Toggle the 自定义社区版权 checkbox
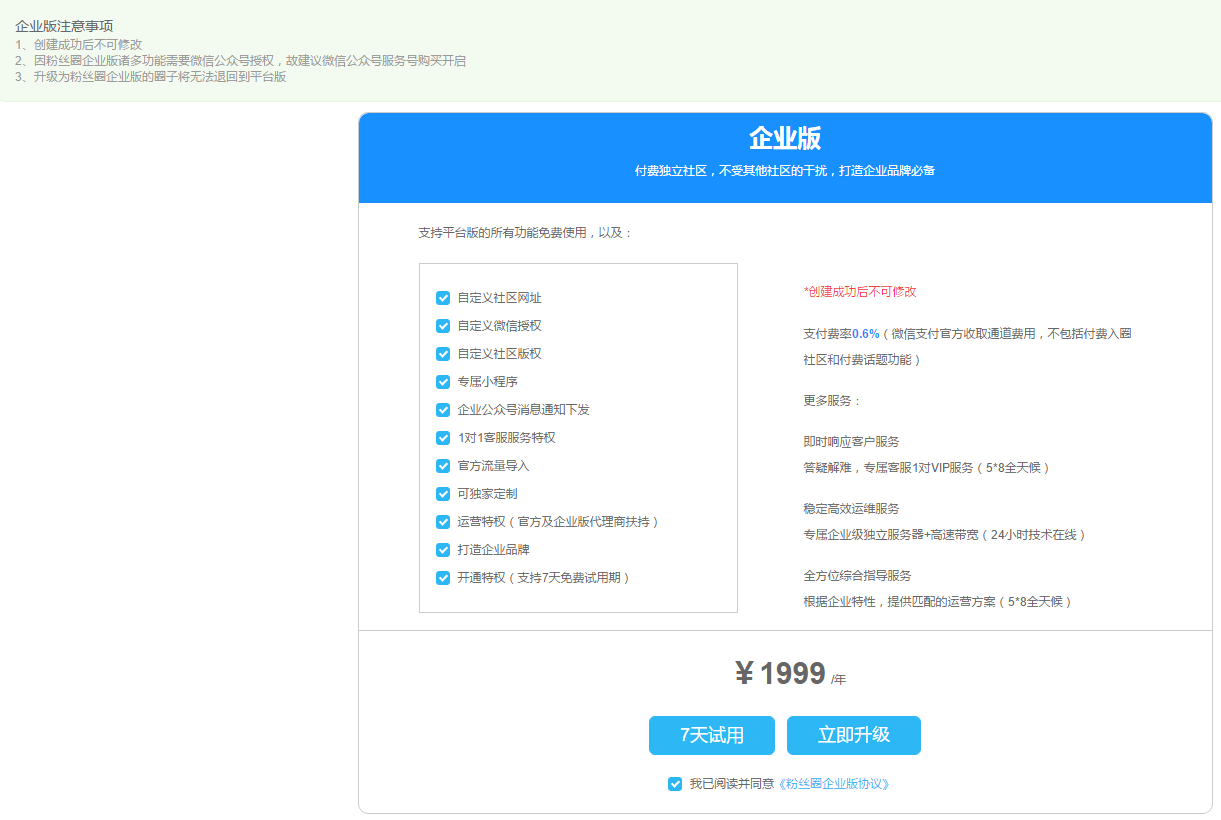The width and height of the screenshot is (1221, 820). pyautogui.click(x=443, y=354)
